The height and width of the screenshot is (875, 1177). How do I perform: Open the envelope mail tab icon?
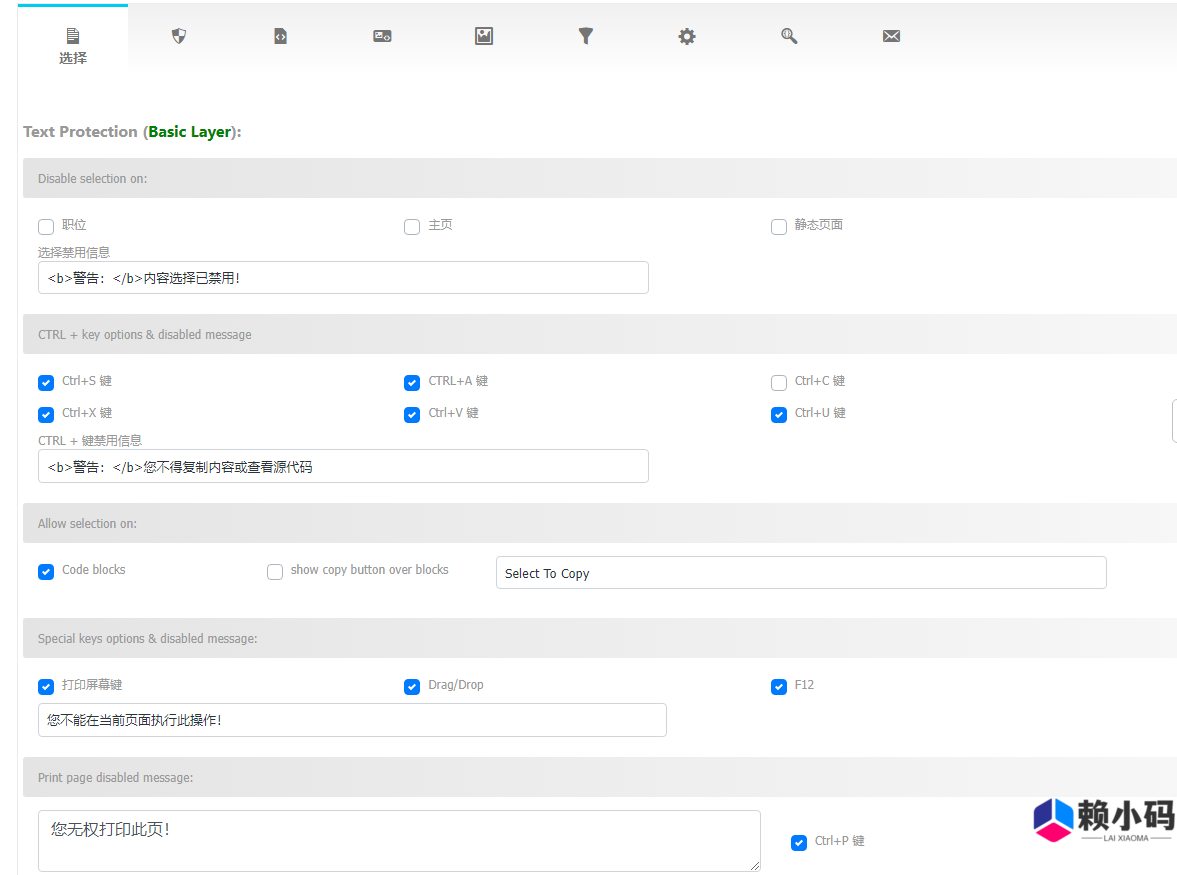[x=891, y=36]
